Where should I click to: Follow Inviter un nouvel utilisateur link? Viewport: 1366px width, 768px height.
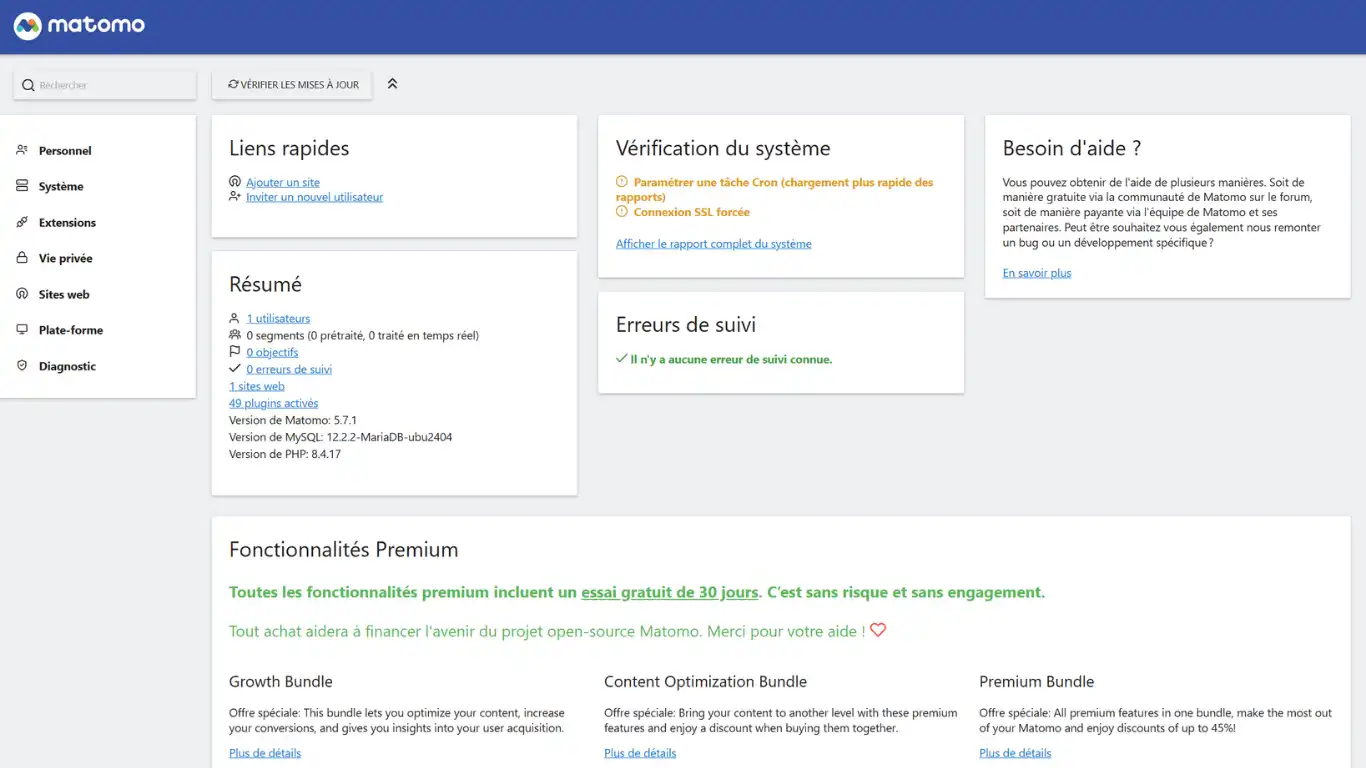pyautogui.click(x=314, y=197)
